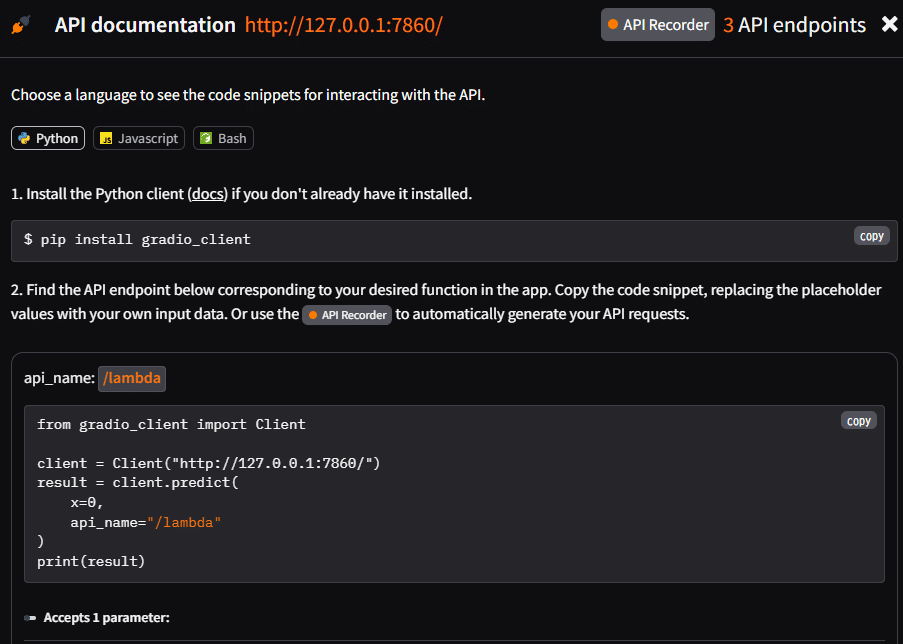
Task: Click the pip install gradio_client code box
Action: pyautogui.click(x=454, y=241)
